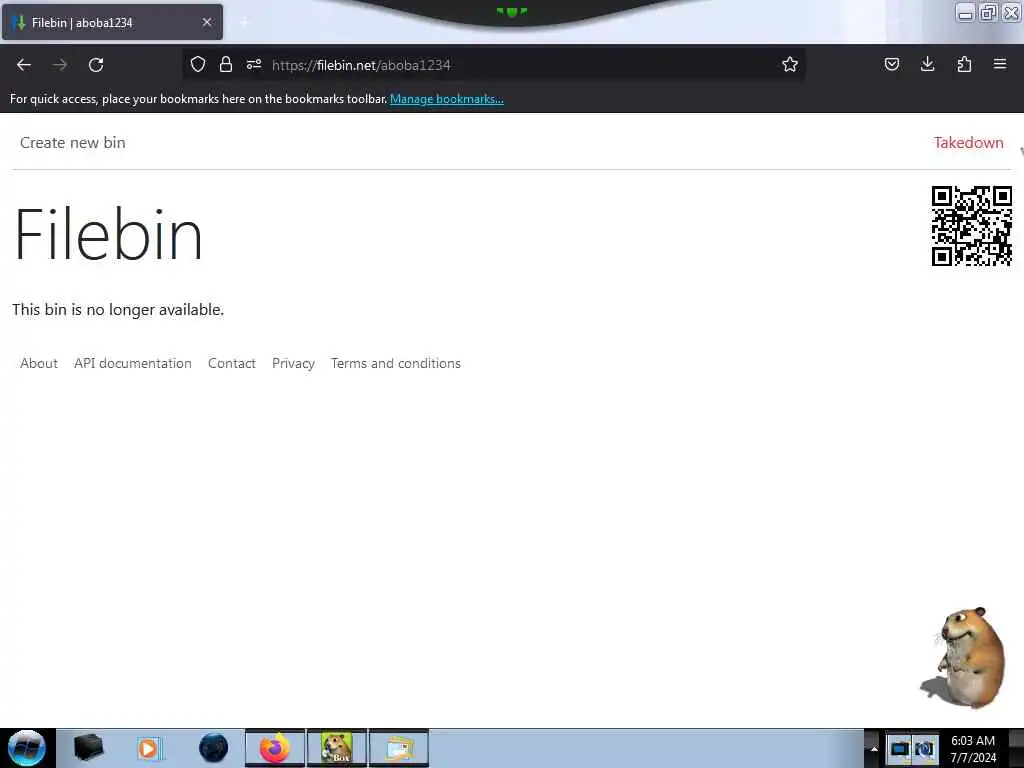Save page to Pocket
The height and width of the screenshot is (768, 1024).
[x=892, y=64]
